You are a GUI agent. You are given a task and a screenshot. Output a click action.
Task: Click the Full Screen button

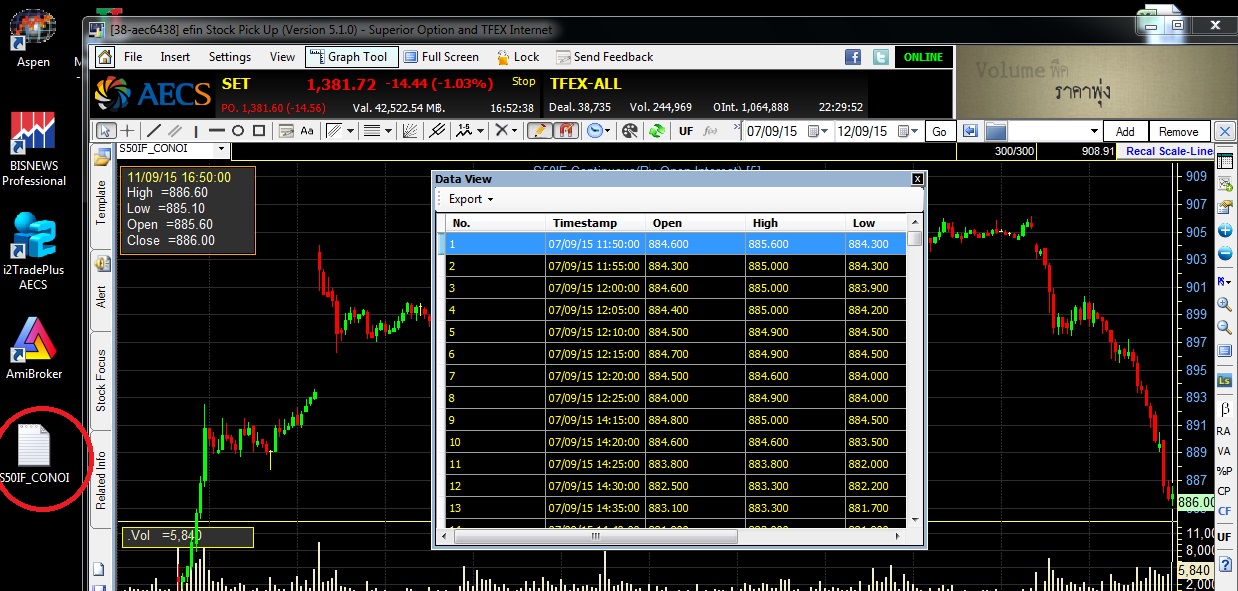440,57
